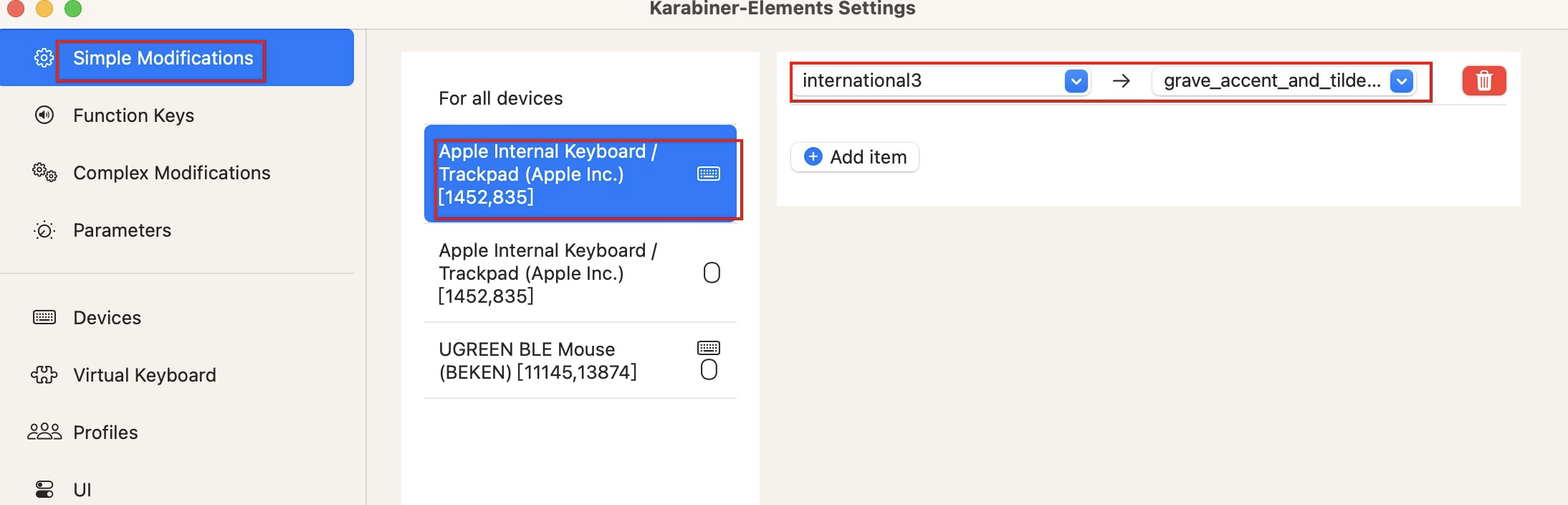Viewport: 1568px width, 505px height.
Task: Click the Function Keys speaker icon
Action: click(x=44, y=115)
